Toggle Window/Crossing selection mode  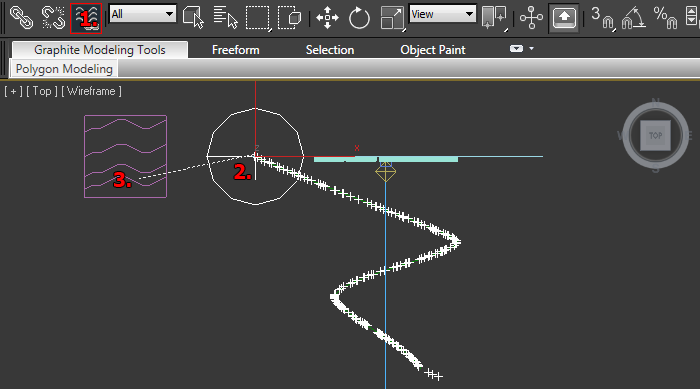tap(289, 18)
